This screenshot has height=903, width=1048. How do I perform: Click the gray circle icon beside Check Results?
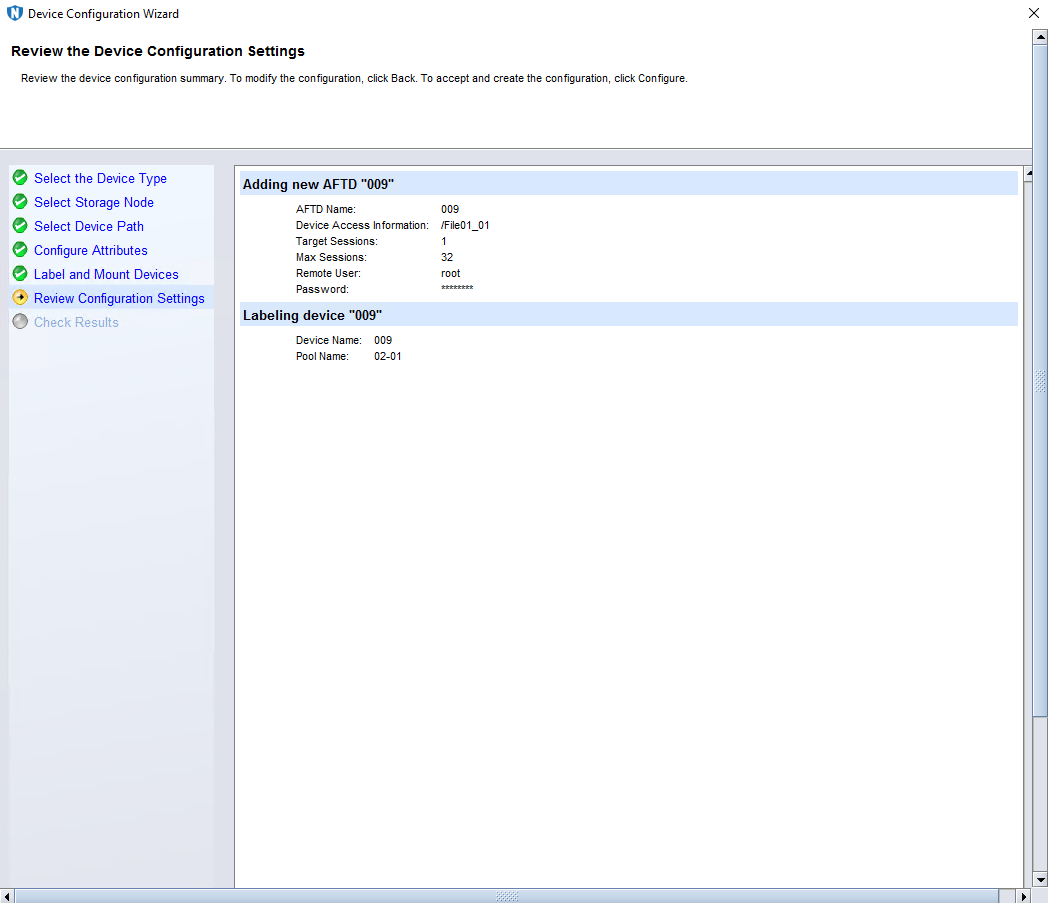tap(20, 322)
